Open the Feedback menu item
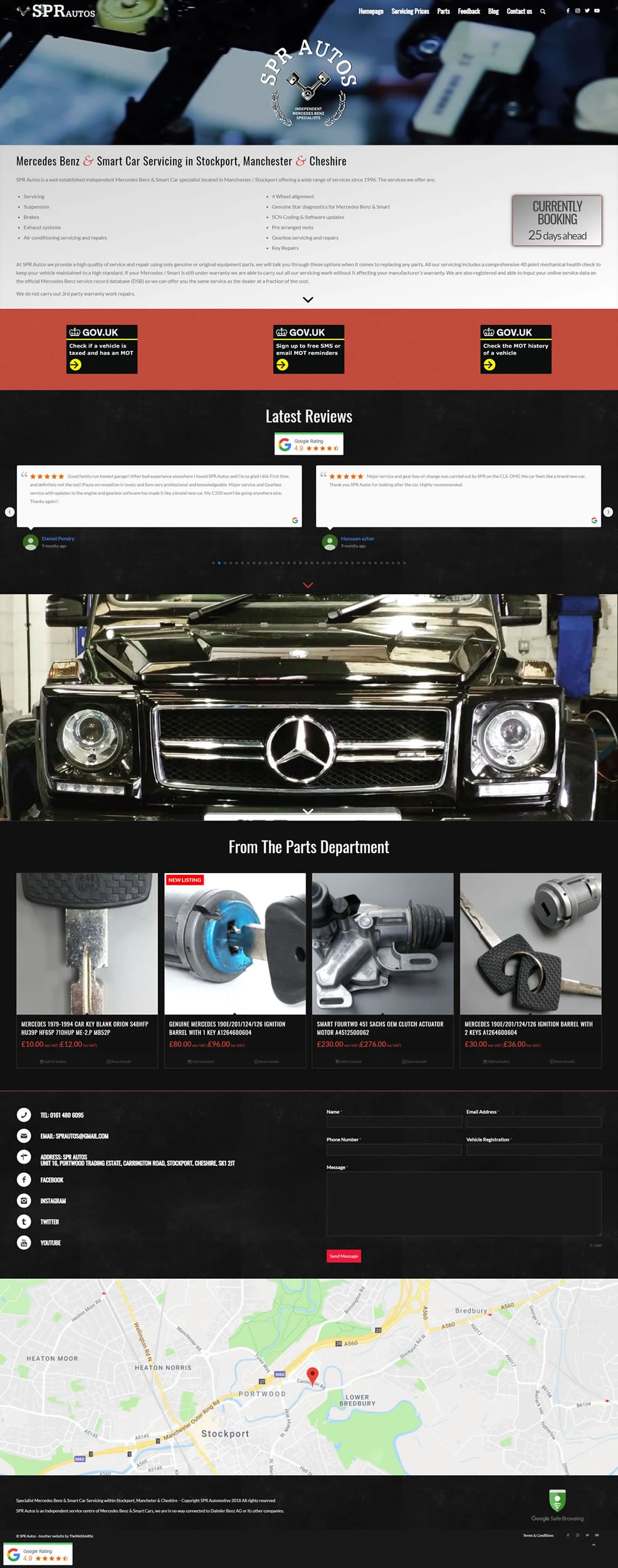This screenshot has width=618, height=1568. pos(469,11)
